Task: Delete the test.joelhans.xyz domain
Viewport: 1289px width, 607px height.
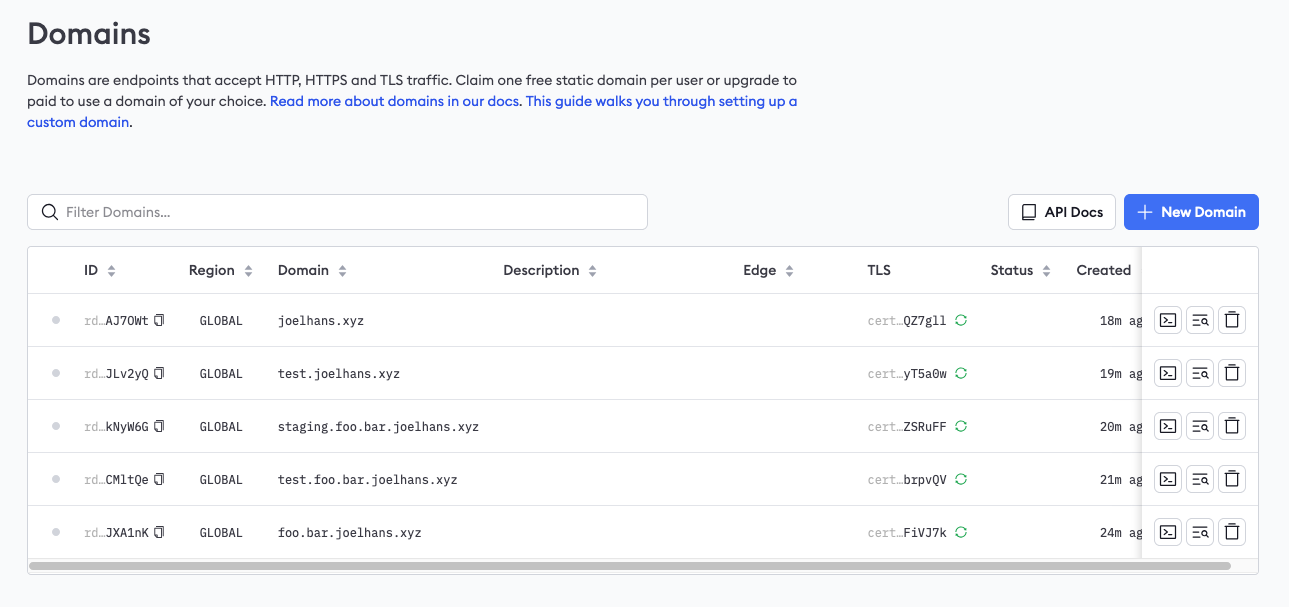Action: (x=1232, y=373)
